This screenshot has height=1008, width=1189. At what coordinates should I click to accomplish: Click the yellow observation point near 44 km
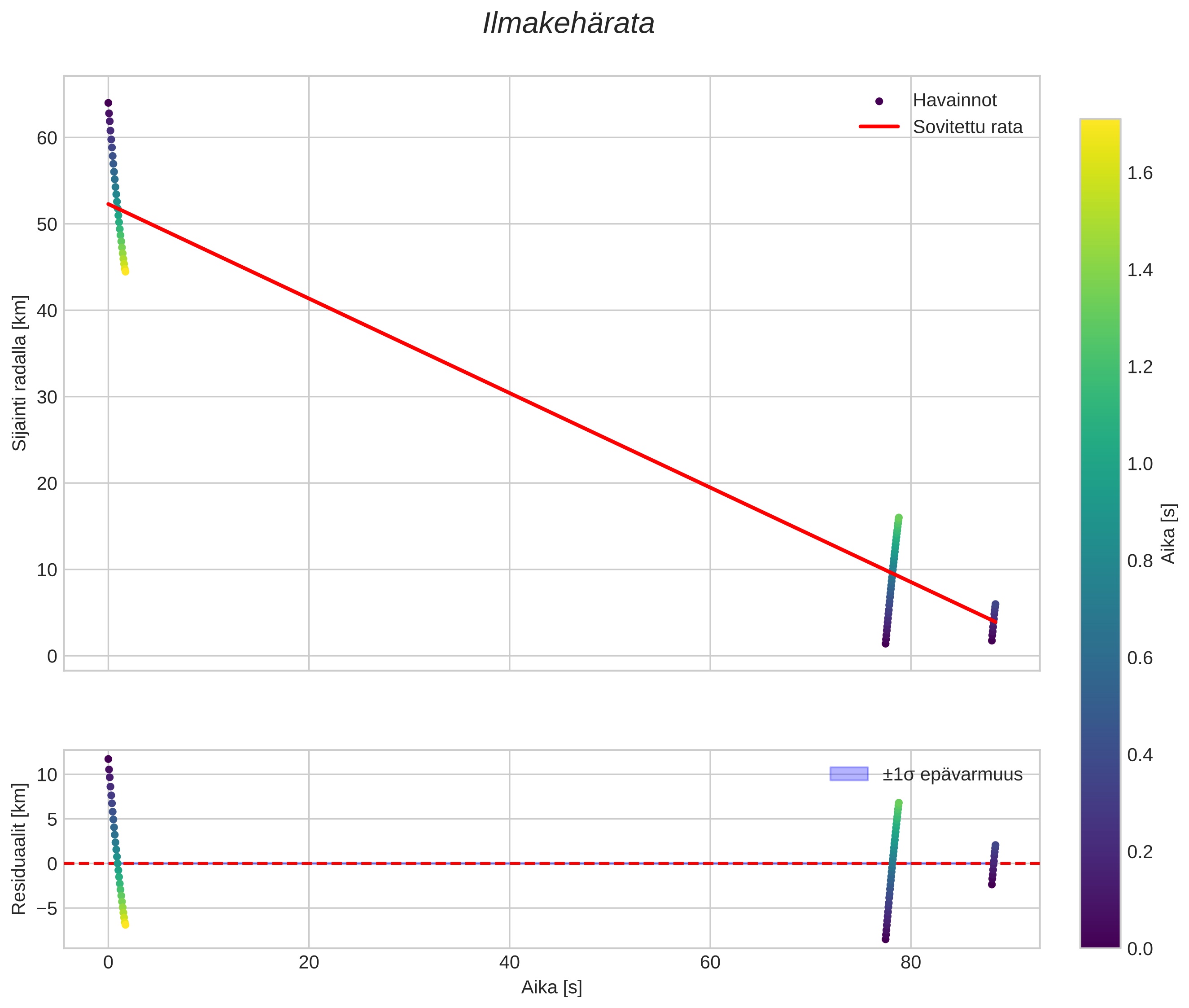[125, 272]
